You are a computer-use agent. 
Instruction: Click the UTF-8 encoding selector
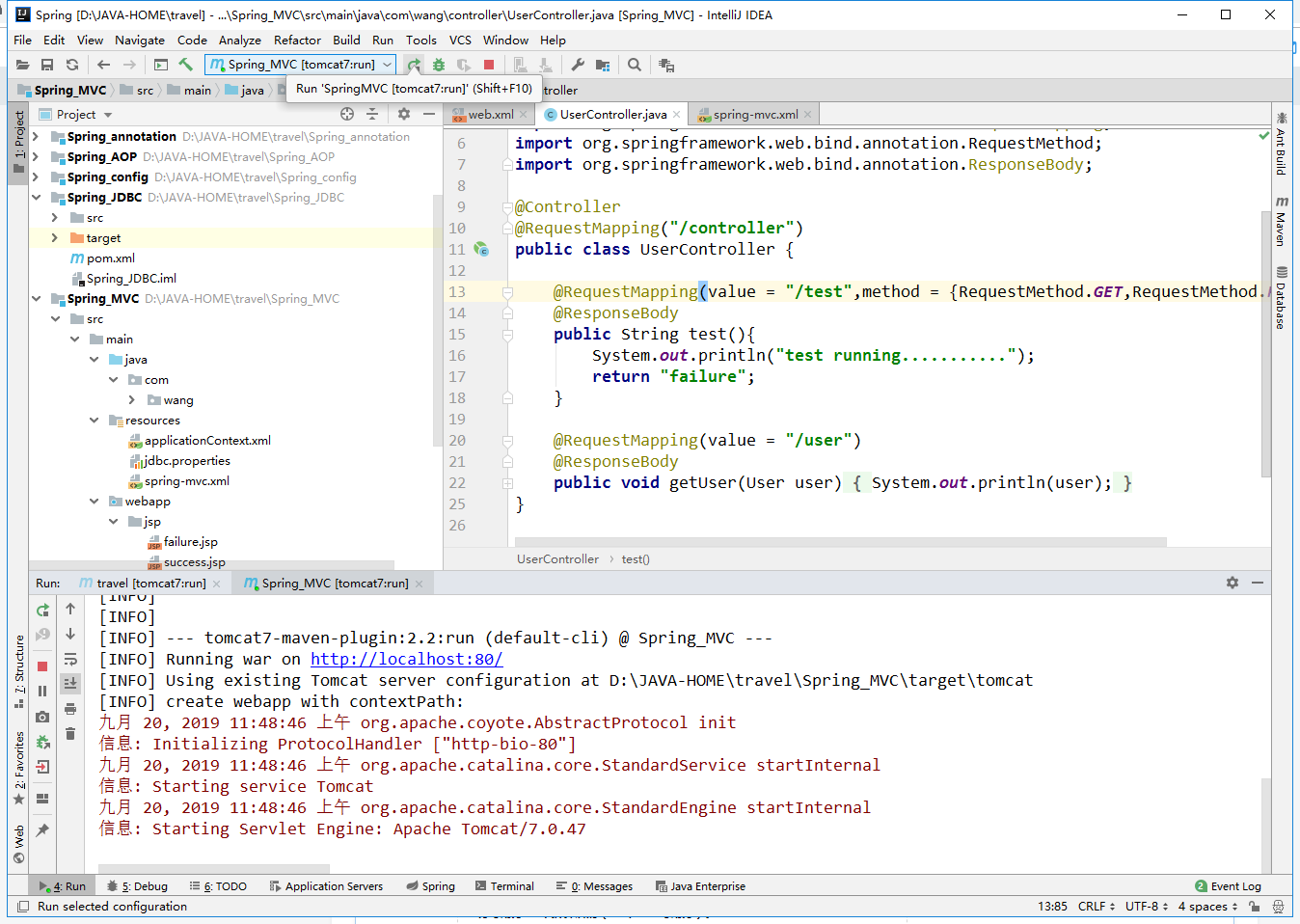(x=1147, y=907)
